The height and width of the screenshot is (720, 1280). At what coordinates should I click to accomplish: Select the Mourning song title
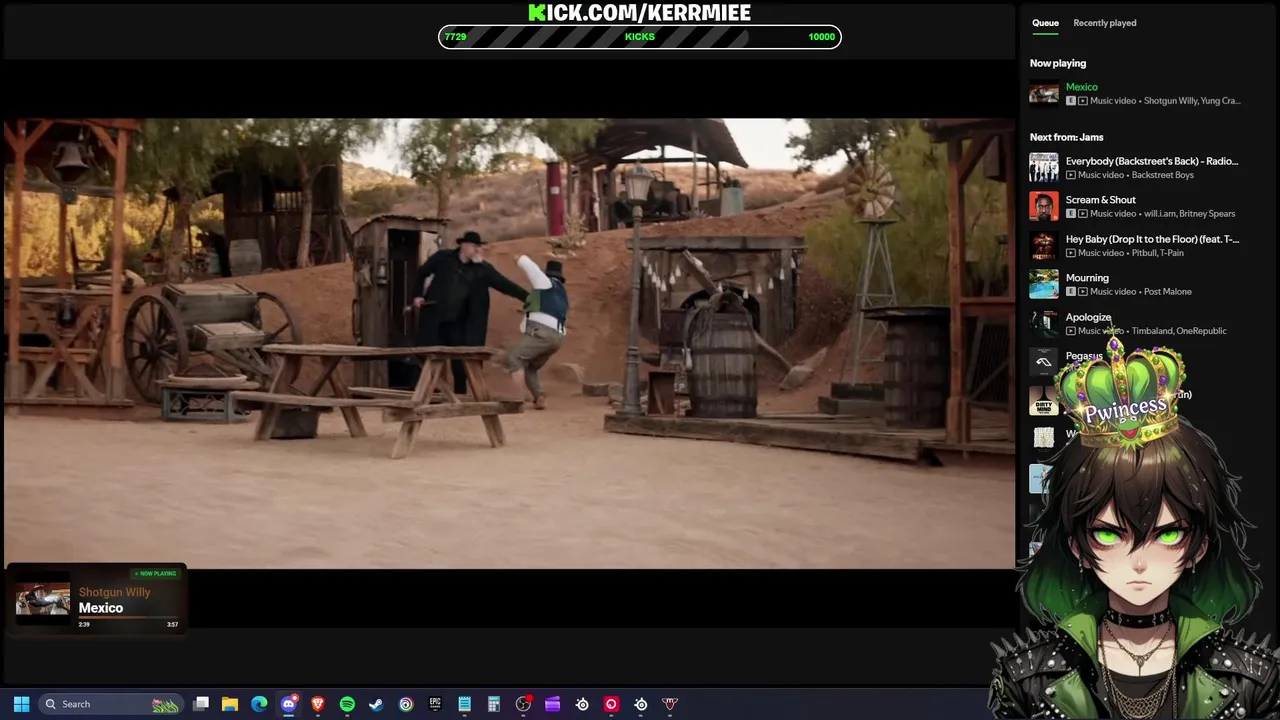tap(1087, 278)
